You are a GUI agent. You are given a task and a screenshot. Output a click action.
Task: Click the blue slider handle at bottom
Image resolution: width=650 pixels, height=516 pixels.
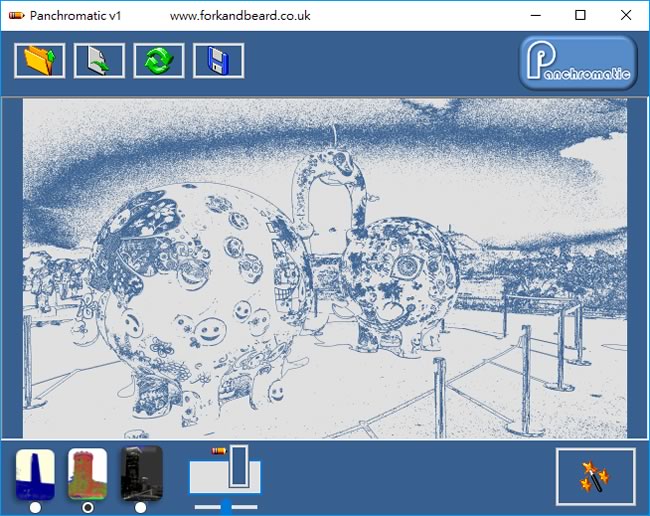click(226, 507)
